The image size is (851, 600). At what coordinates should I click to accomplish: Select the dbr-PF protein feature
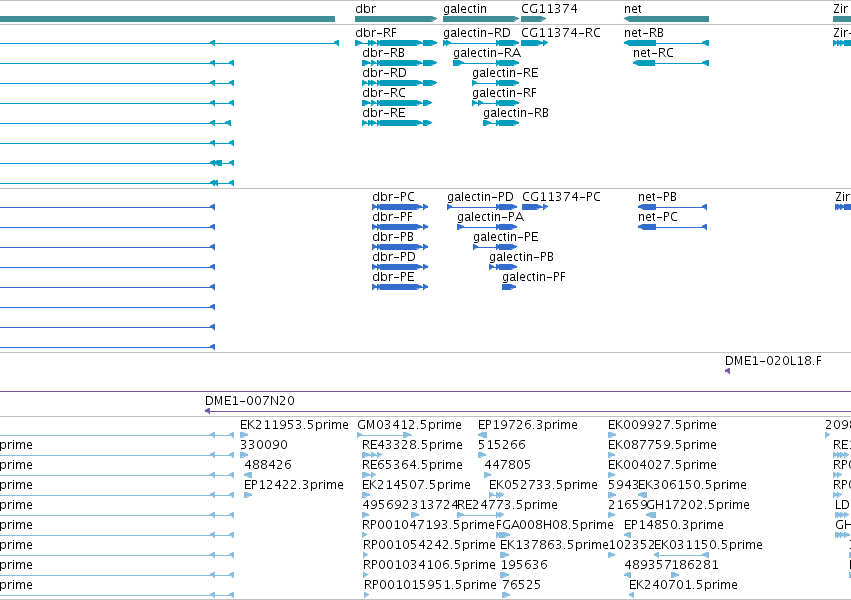(x=400, y=227)
